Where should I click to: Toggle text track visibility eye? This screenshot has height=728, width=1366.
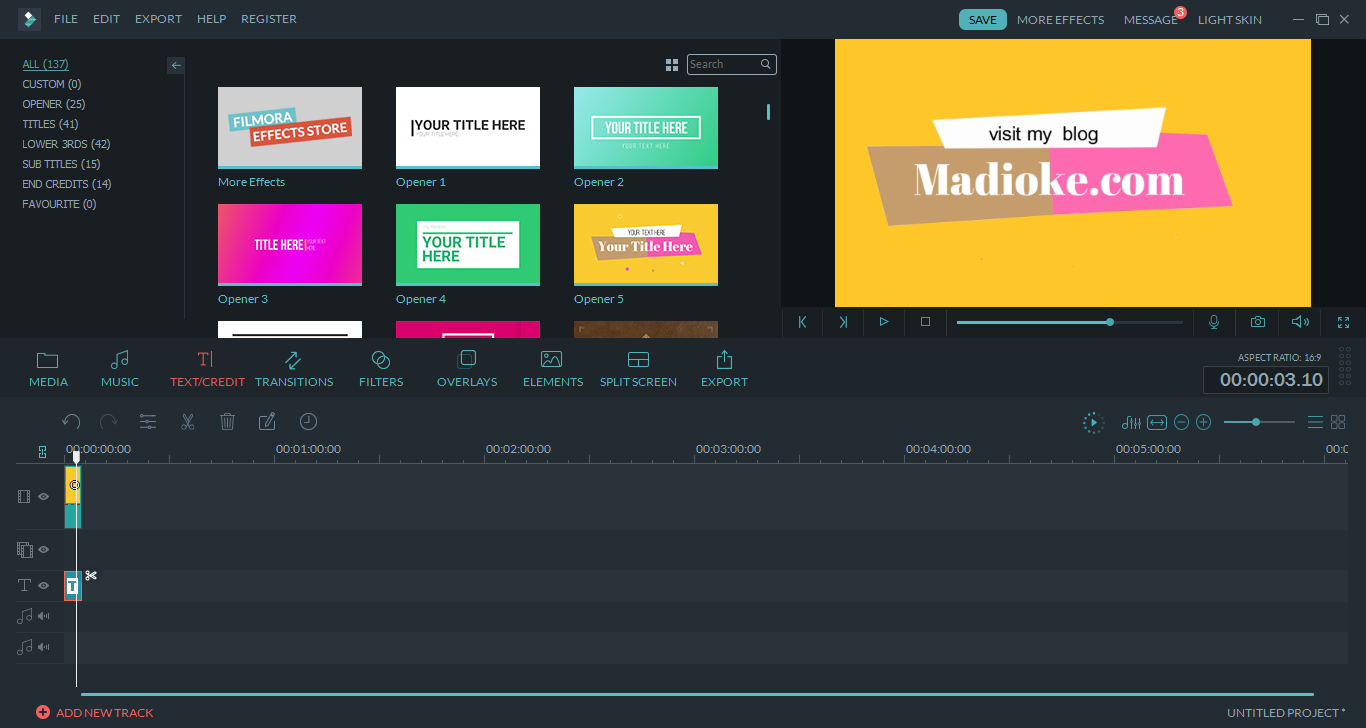click(44, 585)
